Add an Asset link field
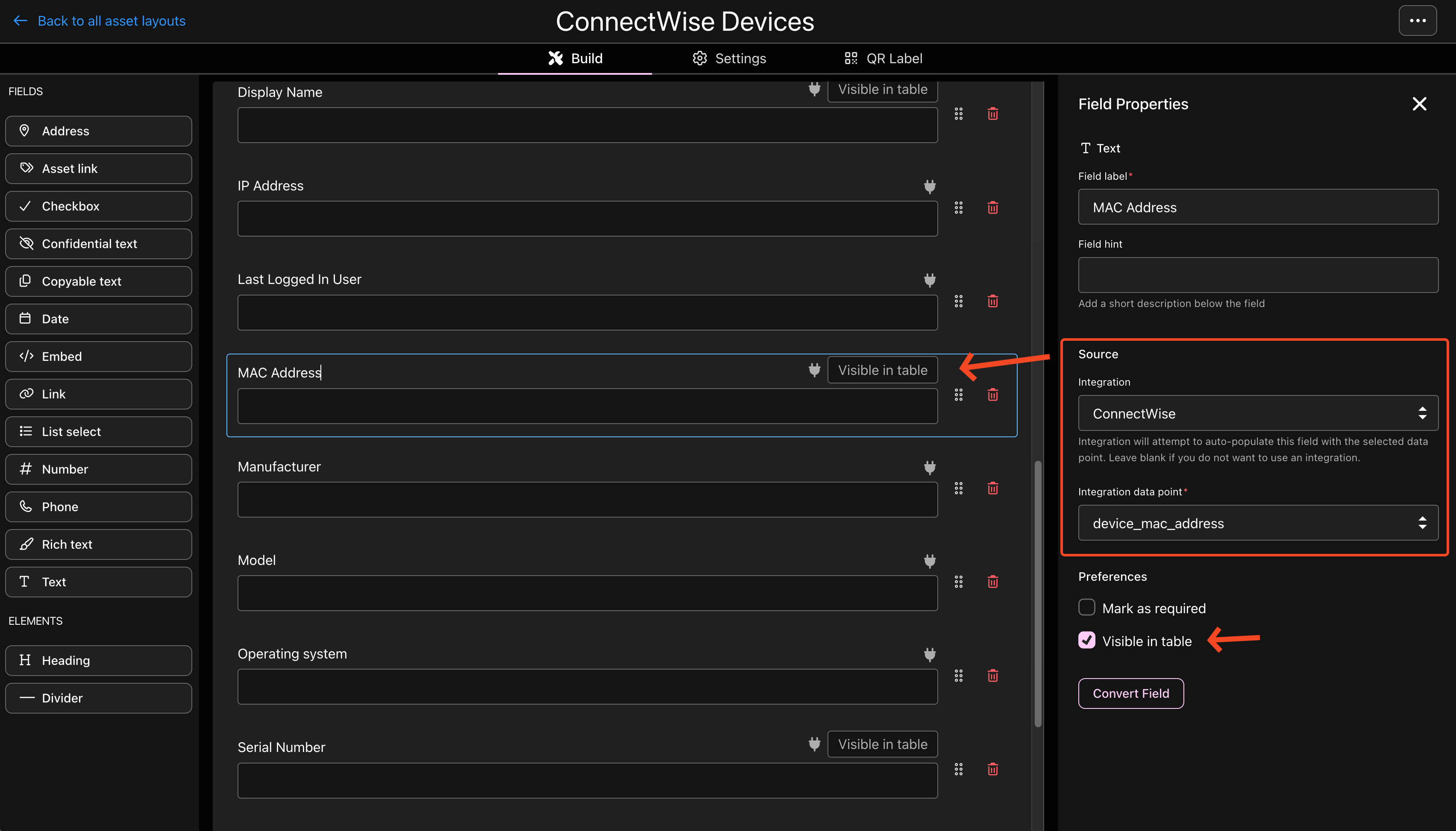The image size is (1456, 831). 99,169
